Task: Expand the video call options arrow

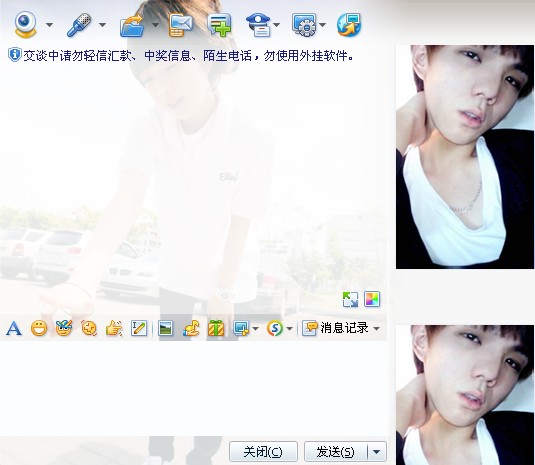Action: click(49, 25)
